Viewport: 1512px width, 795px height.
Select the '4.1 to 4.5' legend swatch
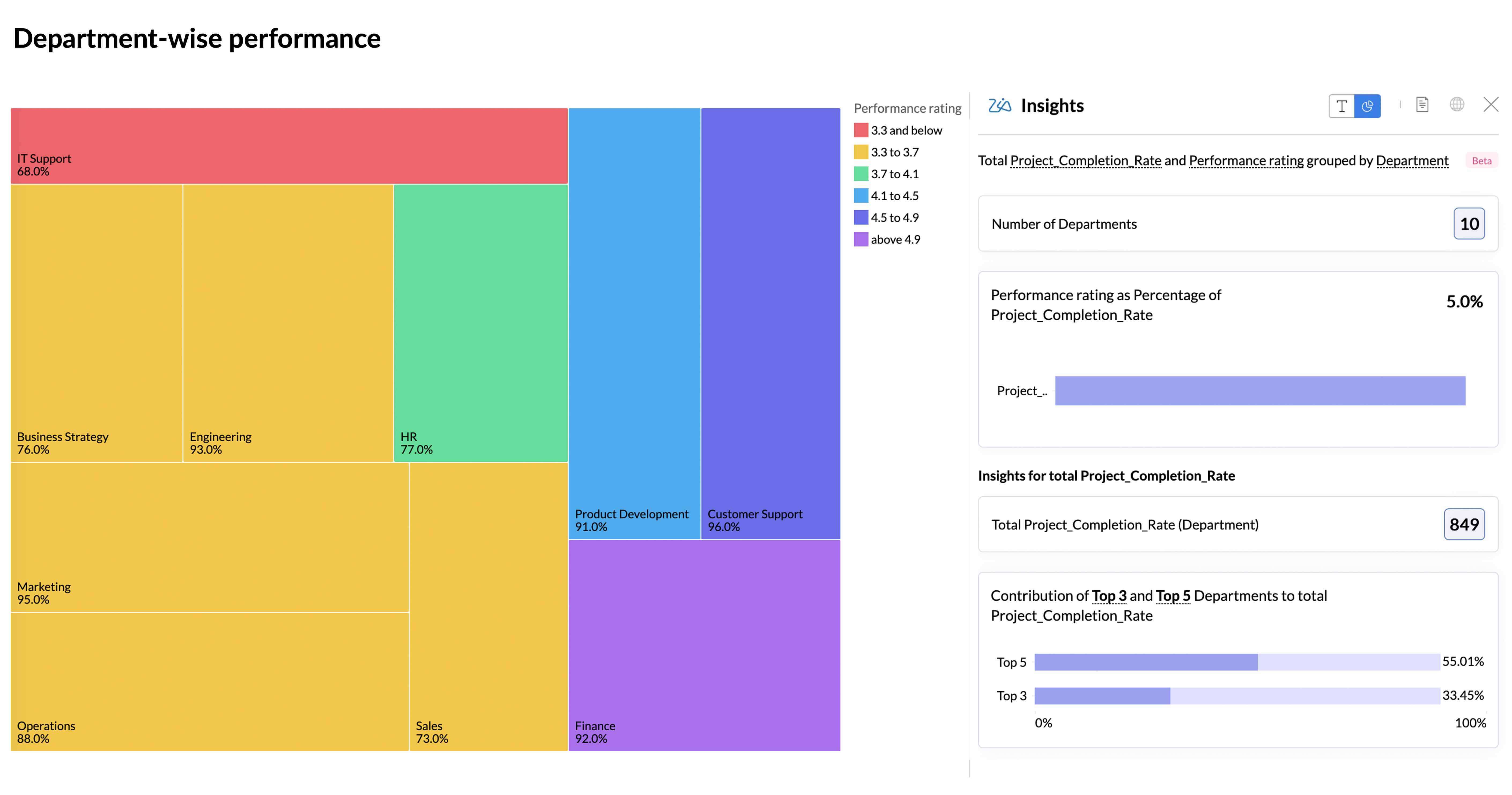[x=861, y=196]
